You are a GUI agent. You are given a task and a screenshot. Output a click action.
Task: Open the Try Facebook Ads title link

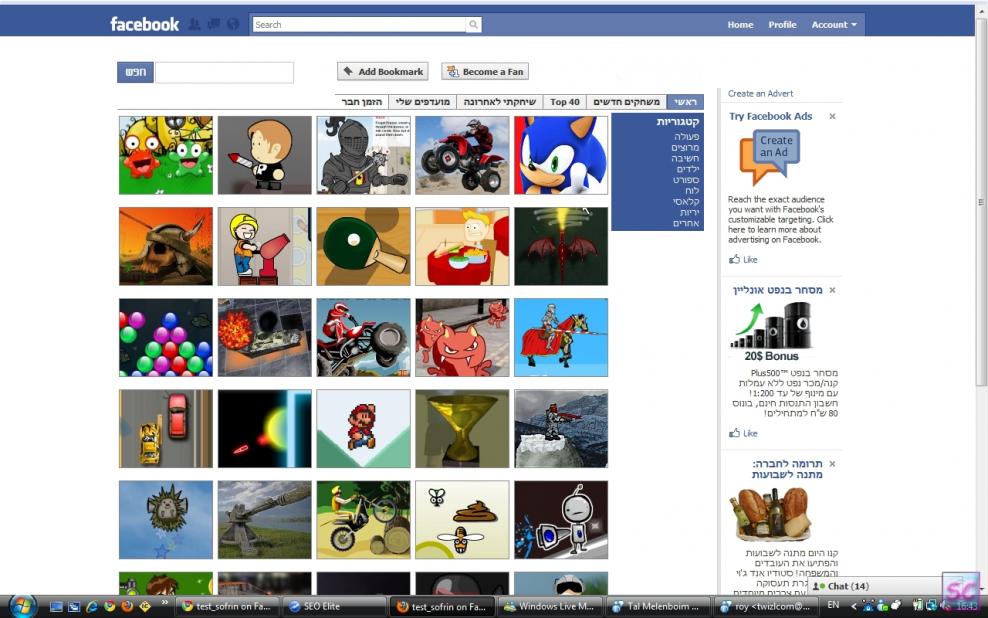(x=771, y=117)
